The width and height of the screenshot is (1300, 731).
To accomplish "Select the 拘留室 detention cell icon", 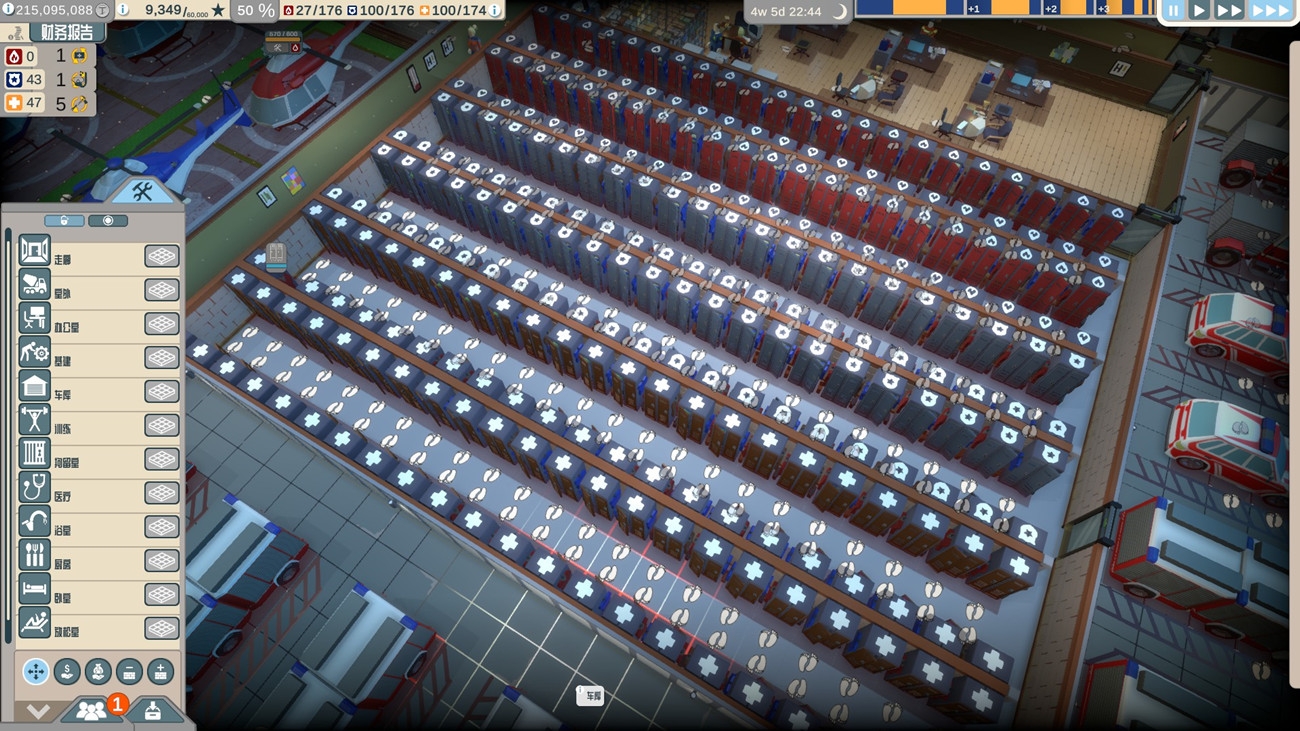I will pos(35,454).
